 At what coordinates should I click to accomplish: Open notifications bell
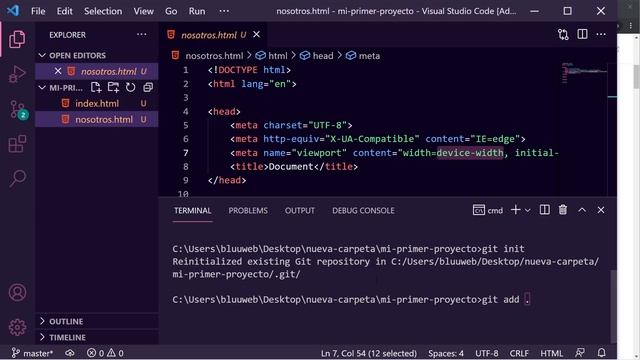tap(602, 353)
